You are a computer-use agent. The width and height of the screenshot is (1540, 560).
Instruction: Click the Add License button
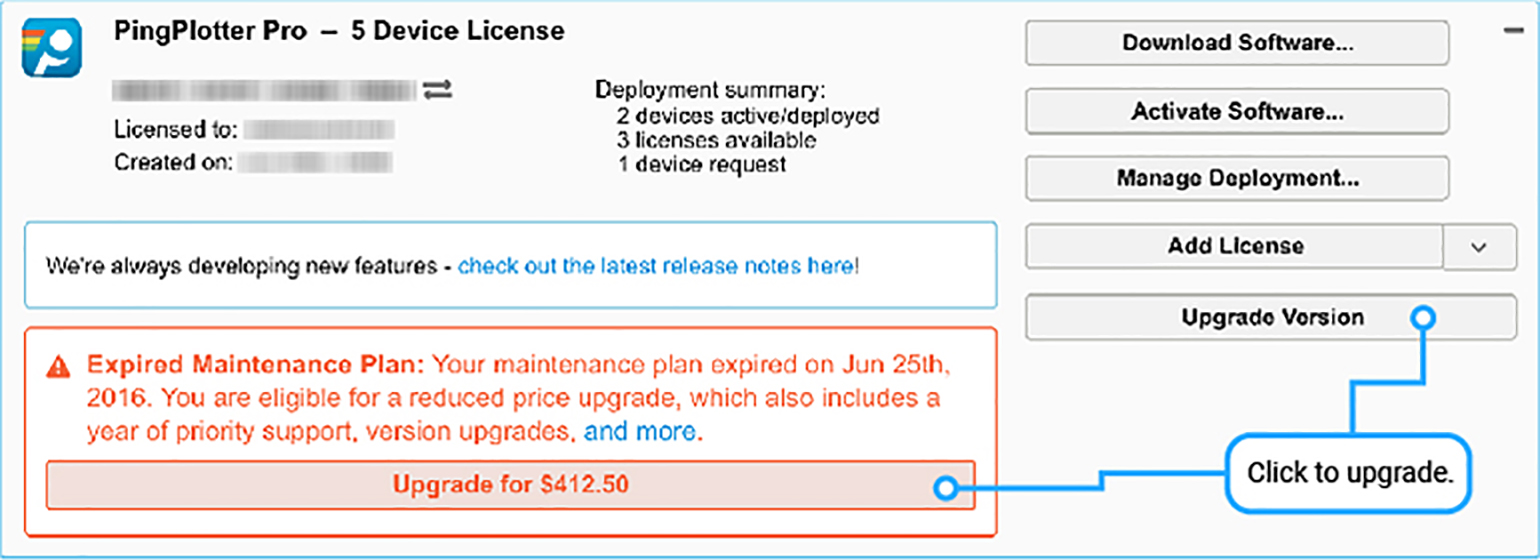[x=1235, y=246]
